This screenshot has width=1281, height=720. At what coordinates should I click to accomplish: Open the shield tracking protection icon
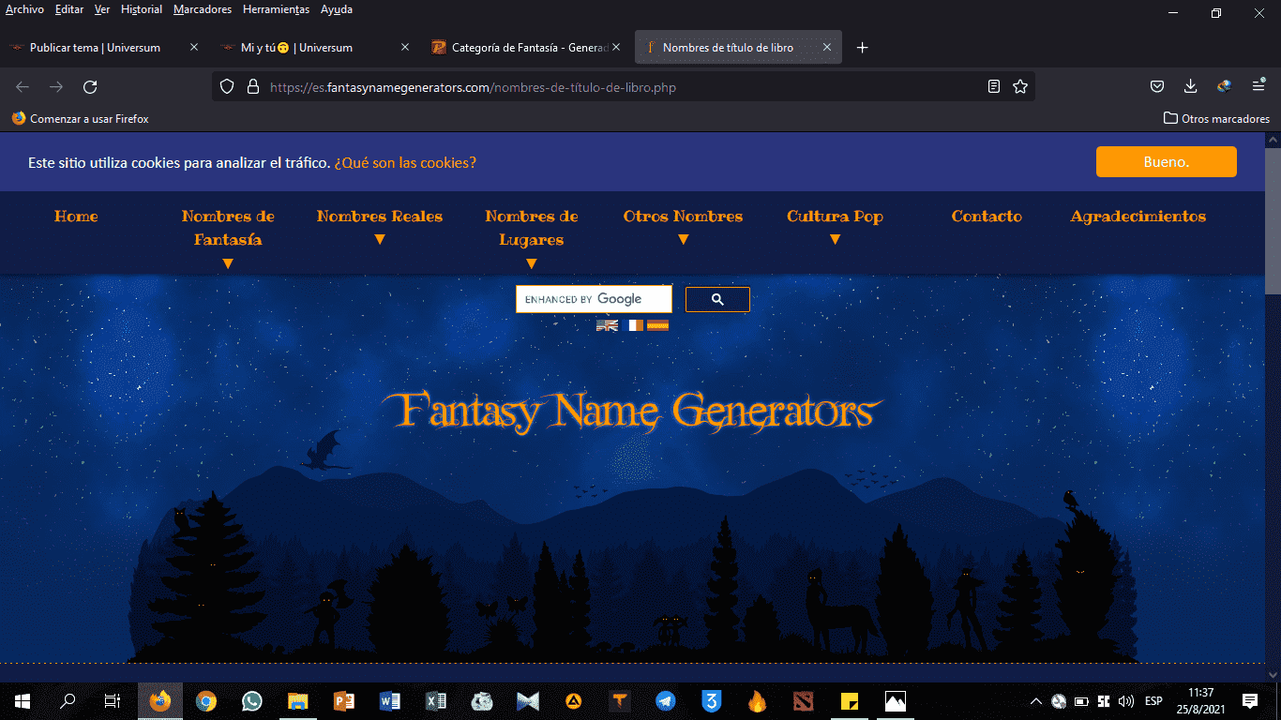[x=227, y=87]
